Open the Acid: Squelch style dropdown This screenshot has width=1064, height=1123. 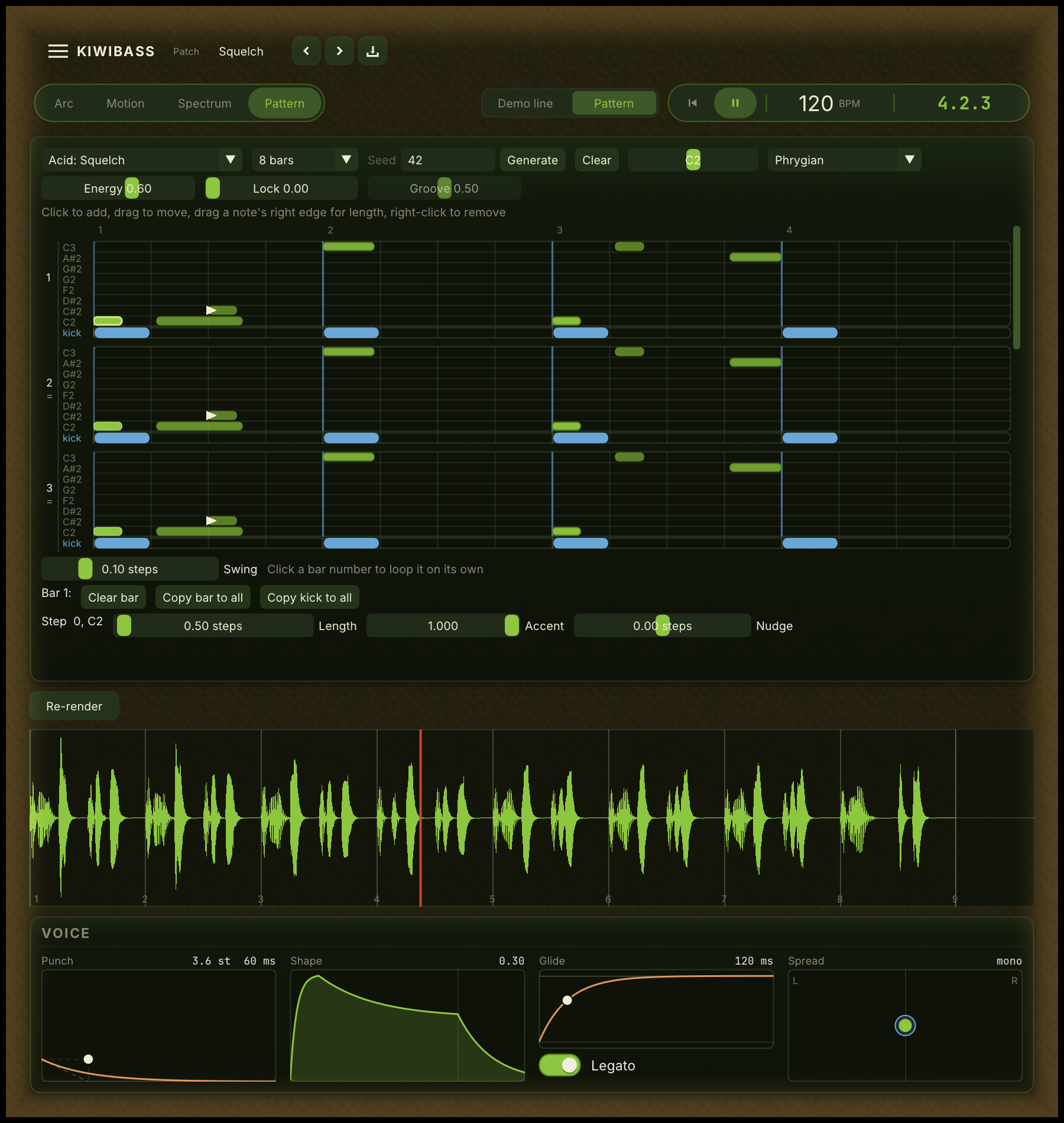[x=142, y=160]
